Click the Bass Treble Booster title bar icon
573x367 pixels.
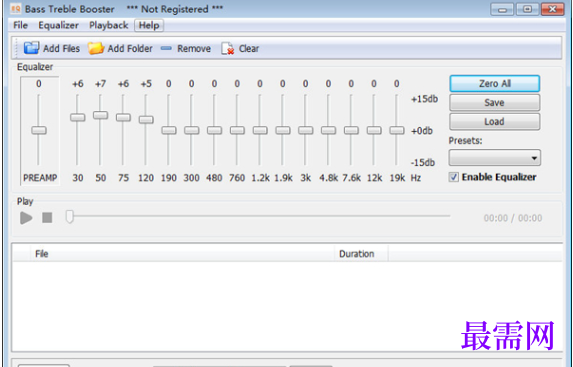point(16,9)
